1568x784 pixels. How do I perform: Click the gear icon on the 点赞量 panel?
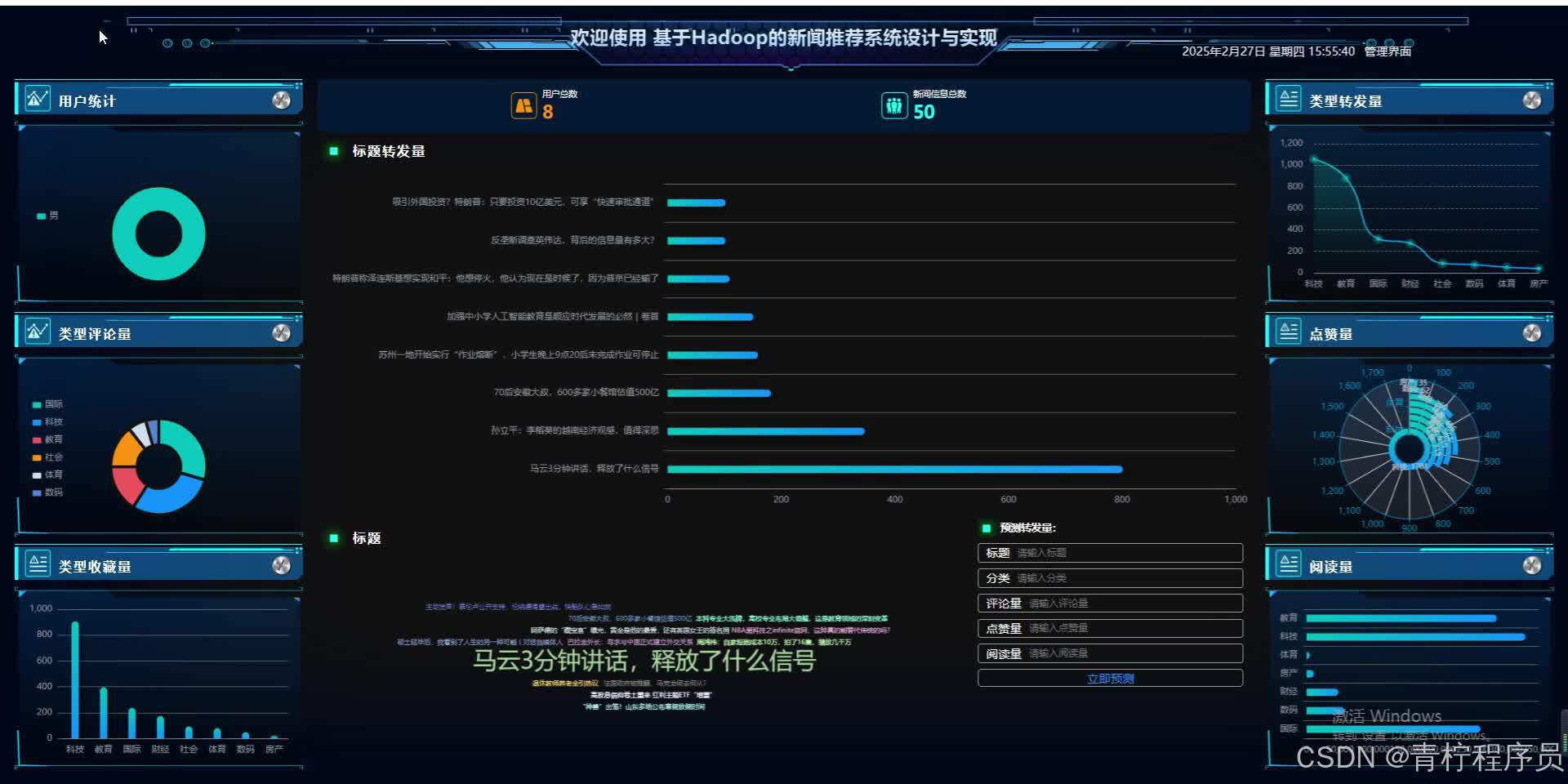(1532, 332)
